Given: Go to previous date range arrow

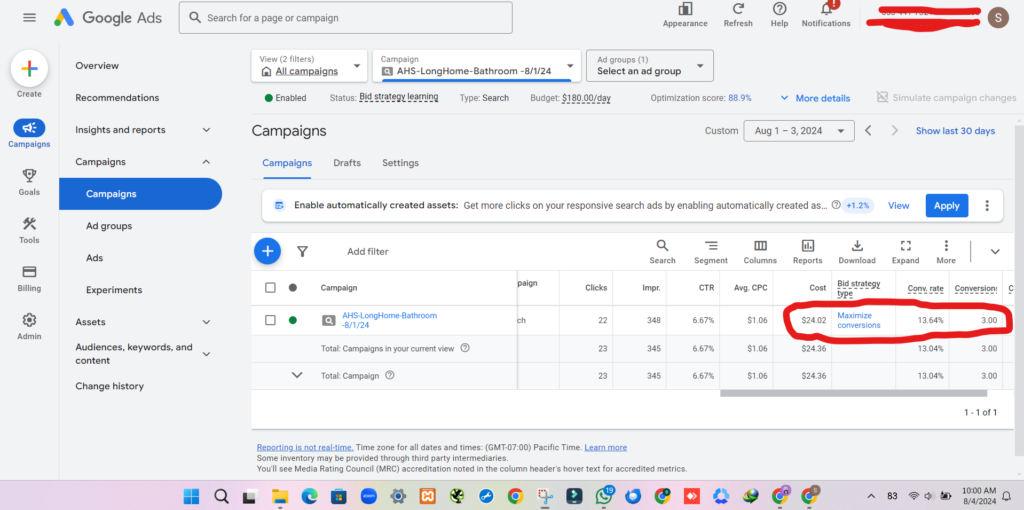Looking at the screenshot, I should click(x=868, y=131).
